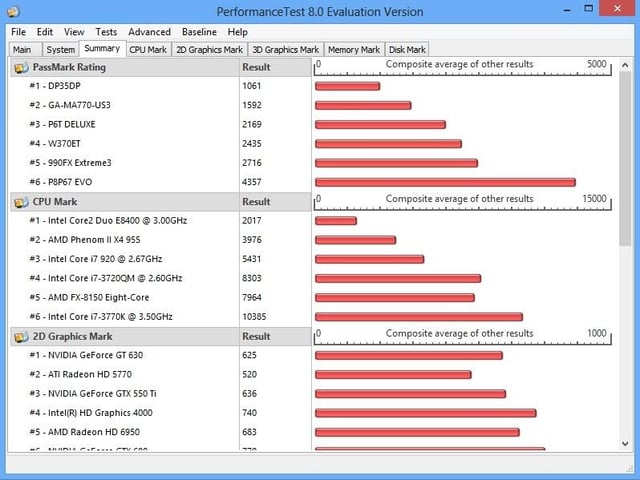Open the File menu

tap(18, 32)
